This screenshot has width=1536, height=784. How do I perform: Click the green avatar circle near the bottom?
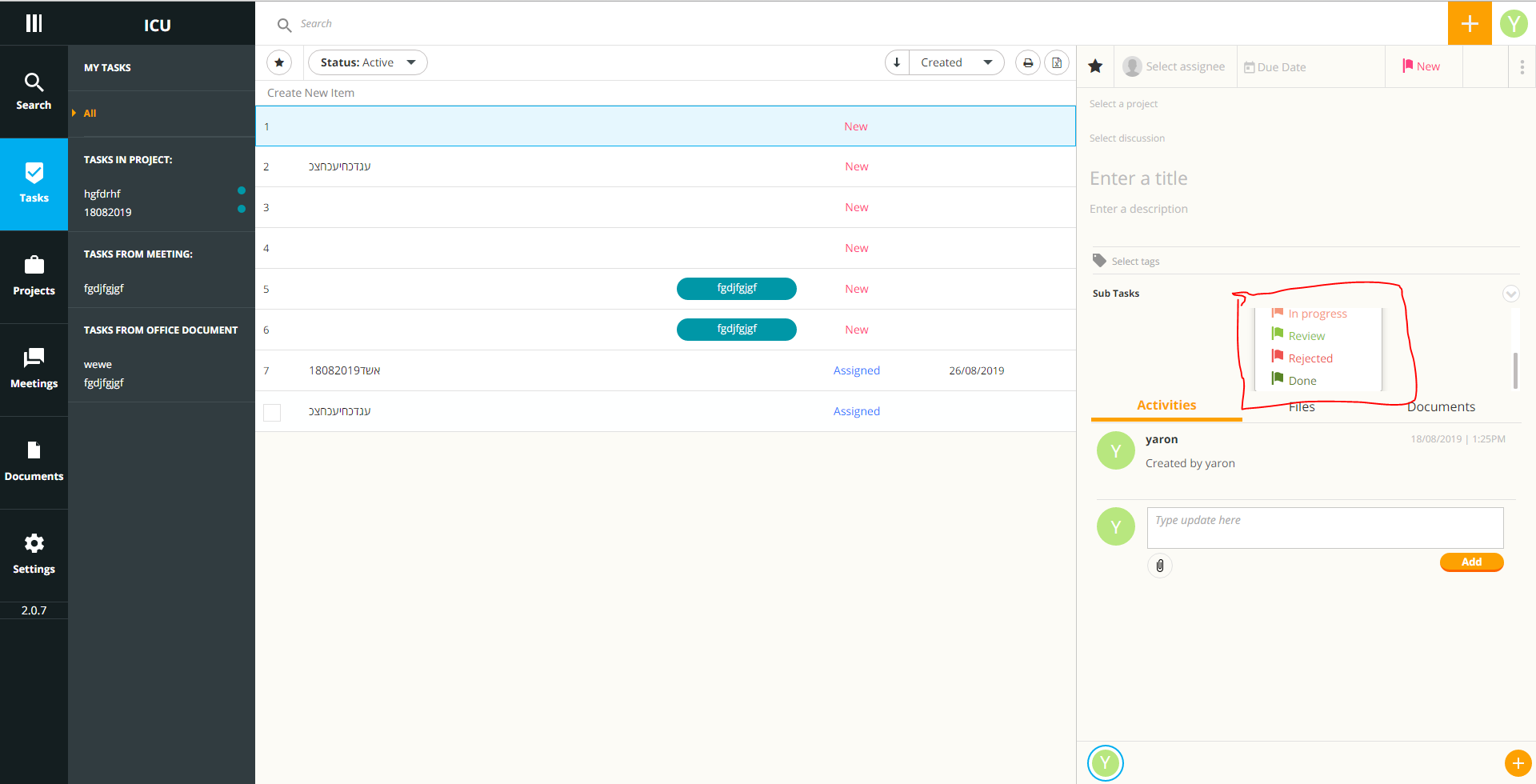(1106, 762)
